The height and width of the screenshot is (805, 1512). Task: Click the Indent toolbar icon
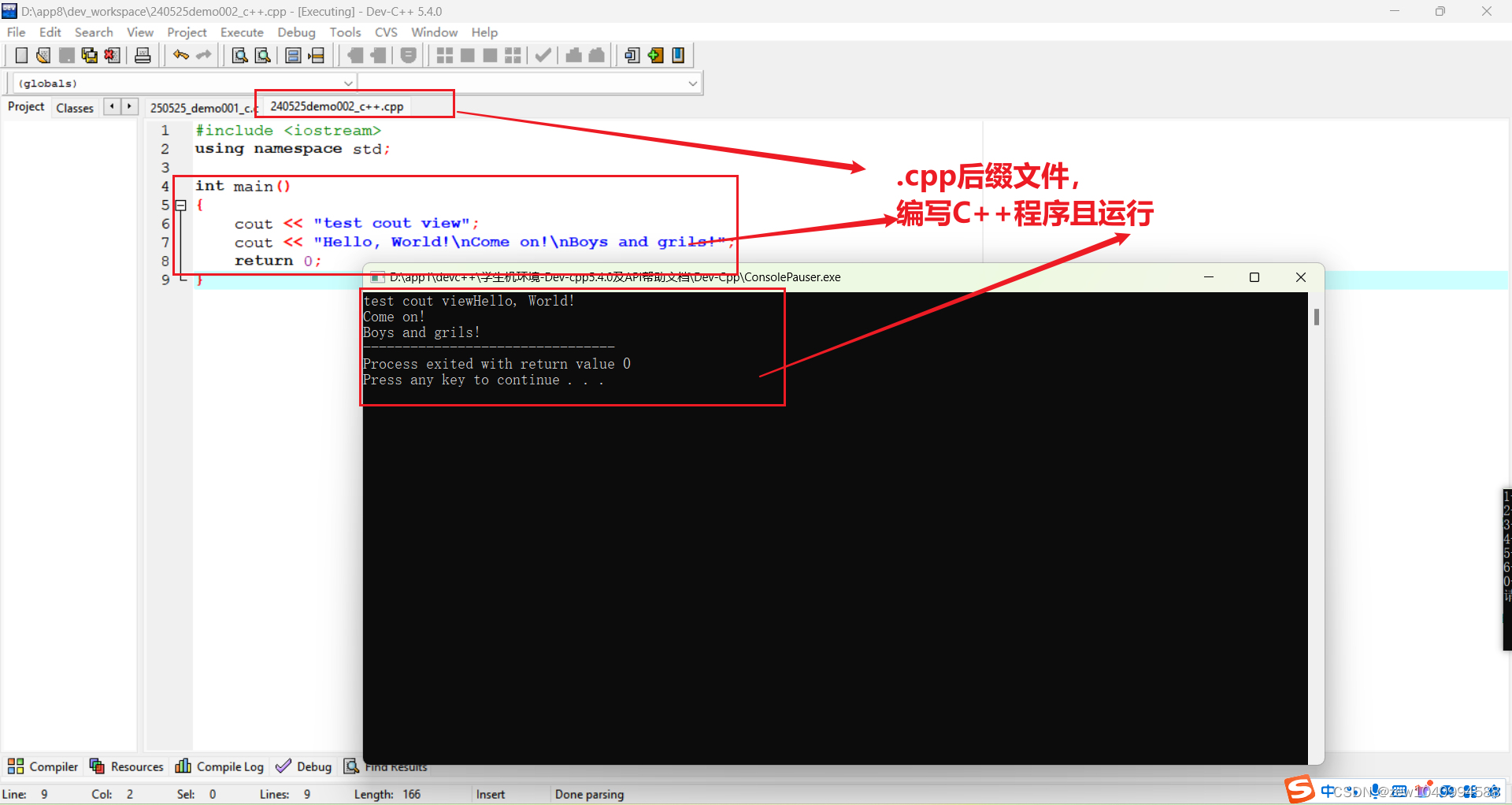(356, 55)
